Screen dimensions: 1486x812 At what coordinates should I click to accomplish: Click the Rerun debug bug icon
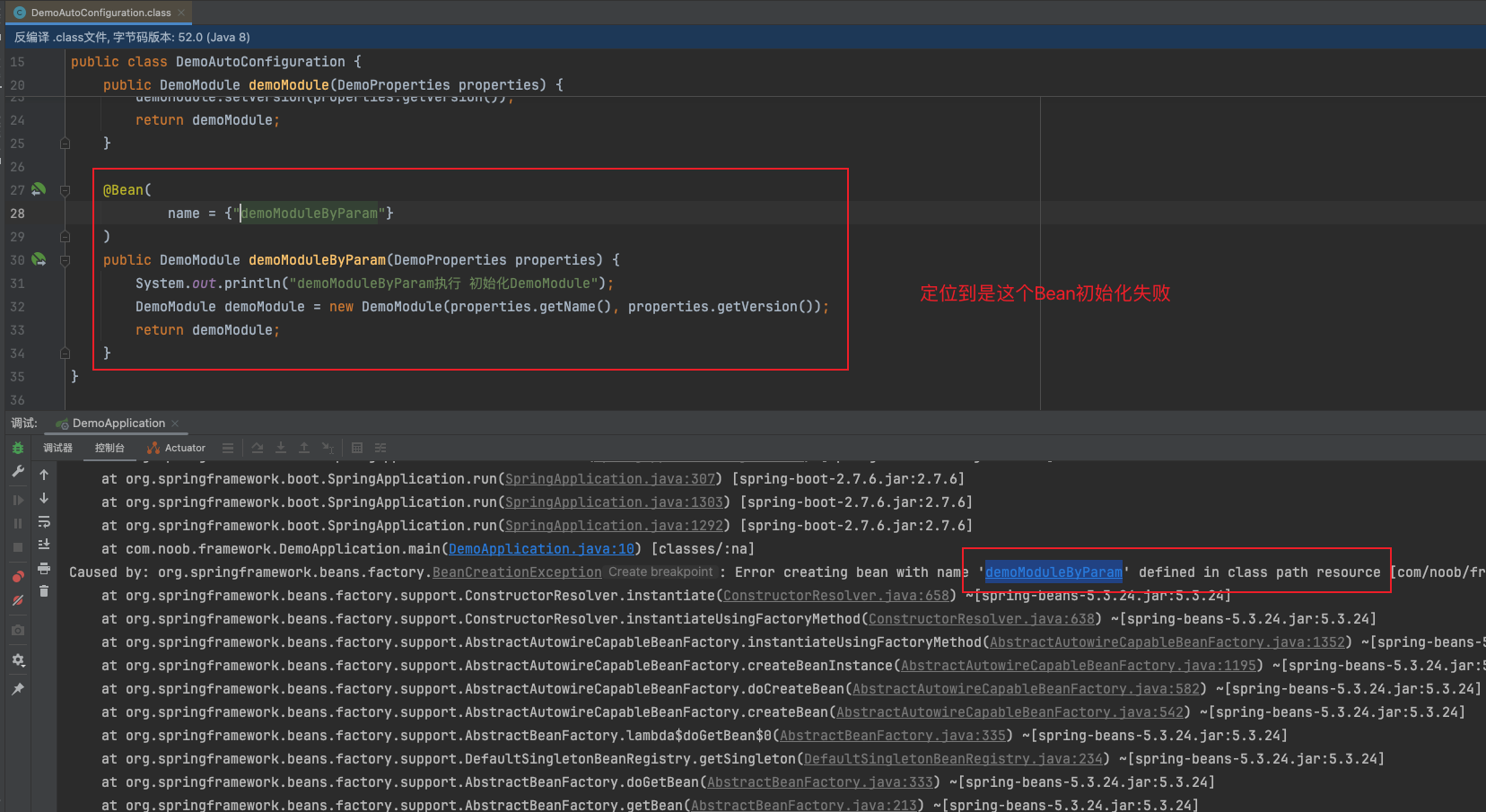pos(18,448)
